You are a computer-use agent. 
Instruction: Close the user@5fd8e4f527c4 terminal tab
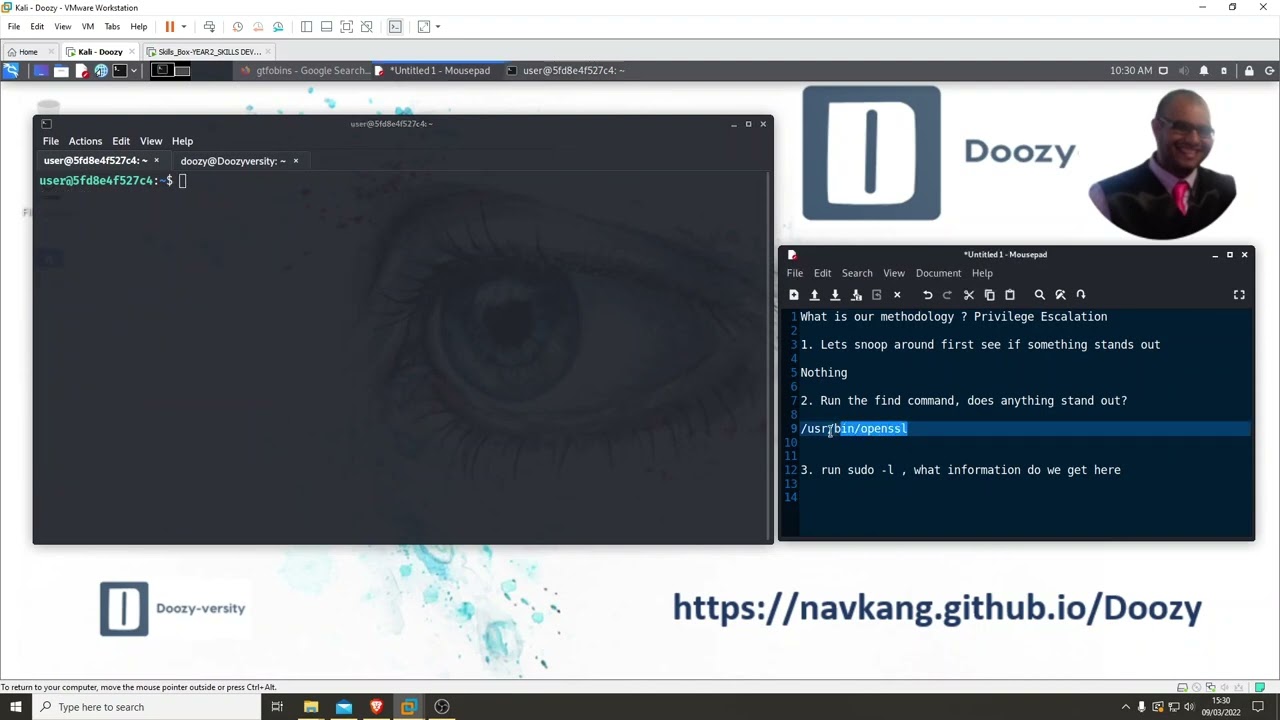click(x=156, y=161)
